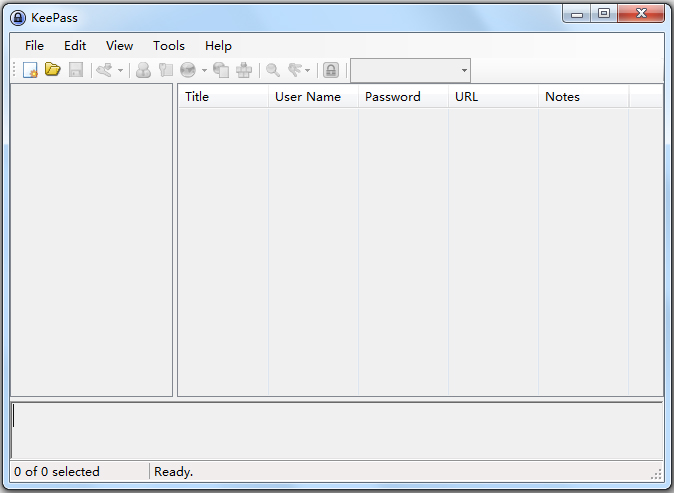Sort entries by Title column header
Screen dimensions: 674x493
[x=223, y=97]
